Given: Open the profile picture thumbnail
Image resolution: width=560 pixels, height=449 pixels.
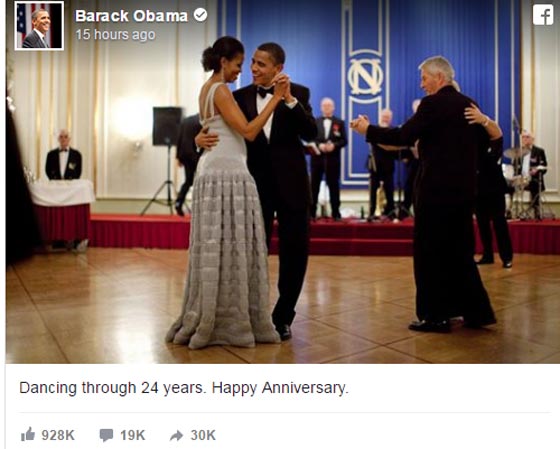Looking at the screenshot, I should 39,25.
